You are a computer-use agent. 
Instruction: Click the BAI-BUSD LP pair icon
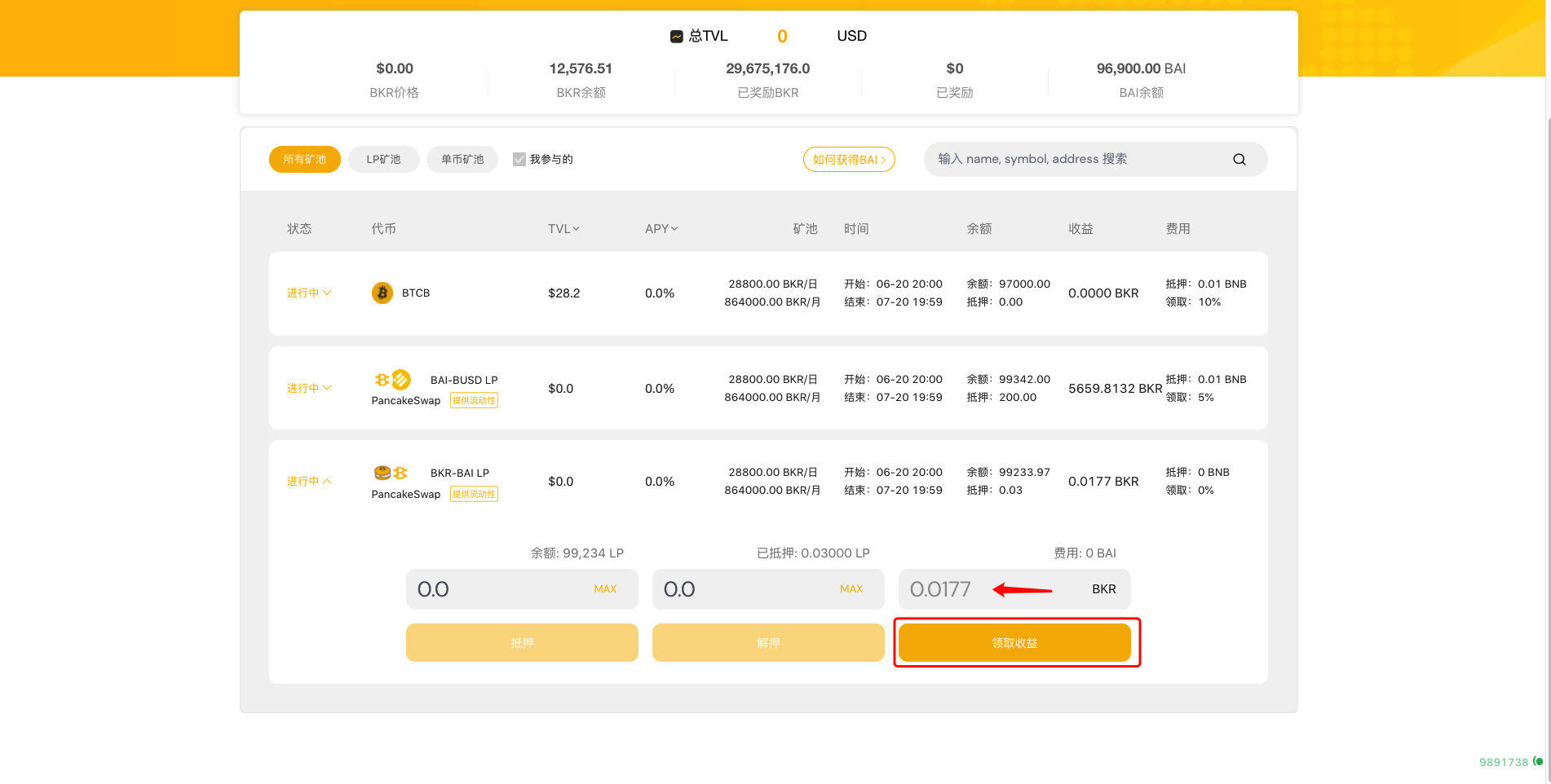(392, 380)
